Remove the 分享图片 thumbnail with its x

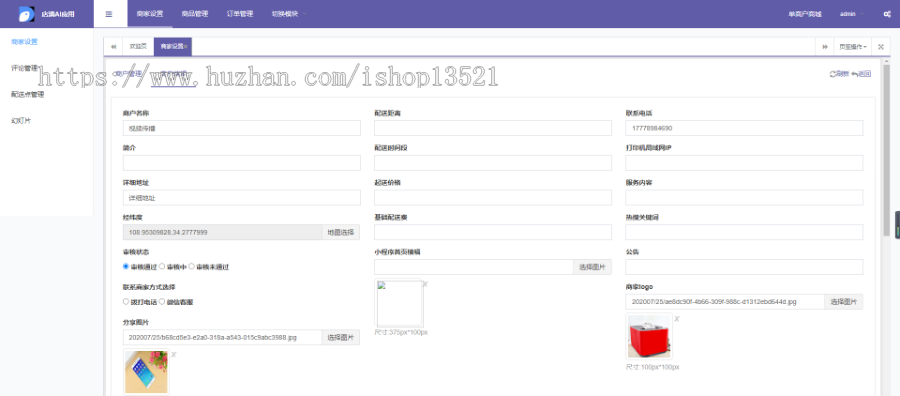pos(173,355)
